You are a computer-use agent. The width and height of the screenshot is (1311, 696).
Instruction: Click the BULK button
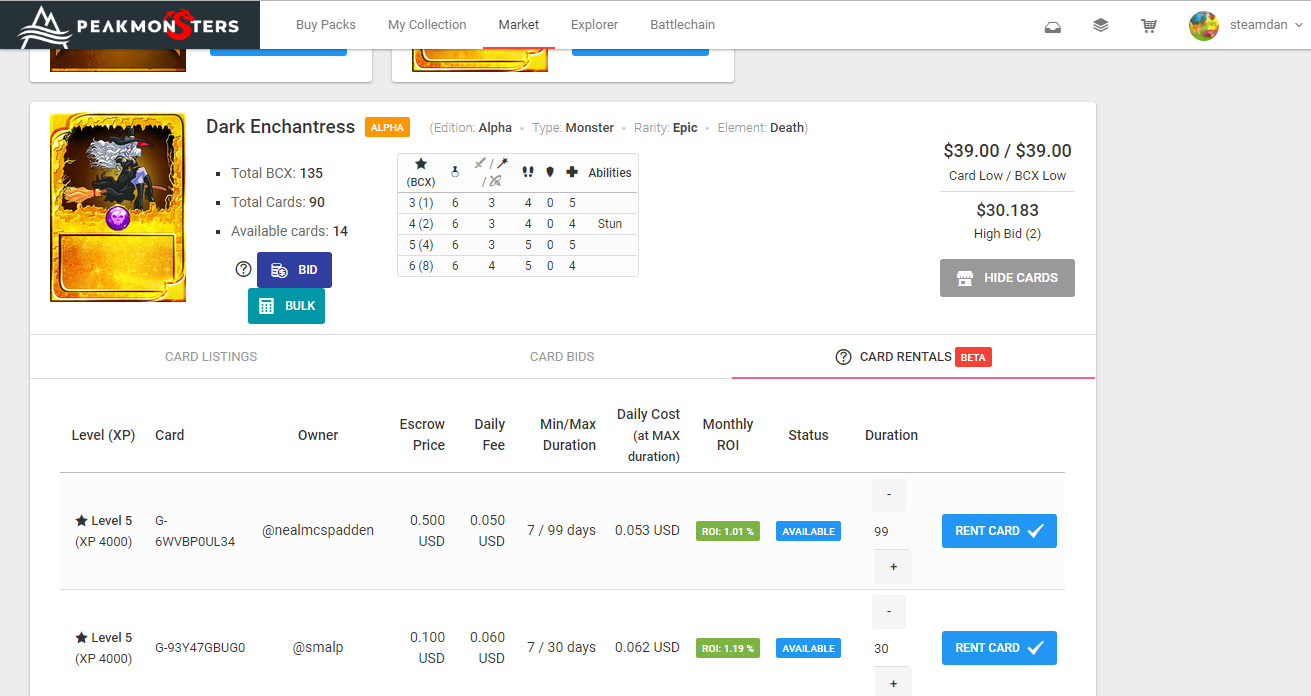286,306
